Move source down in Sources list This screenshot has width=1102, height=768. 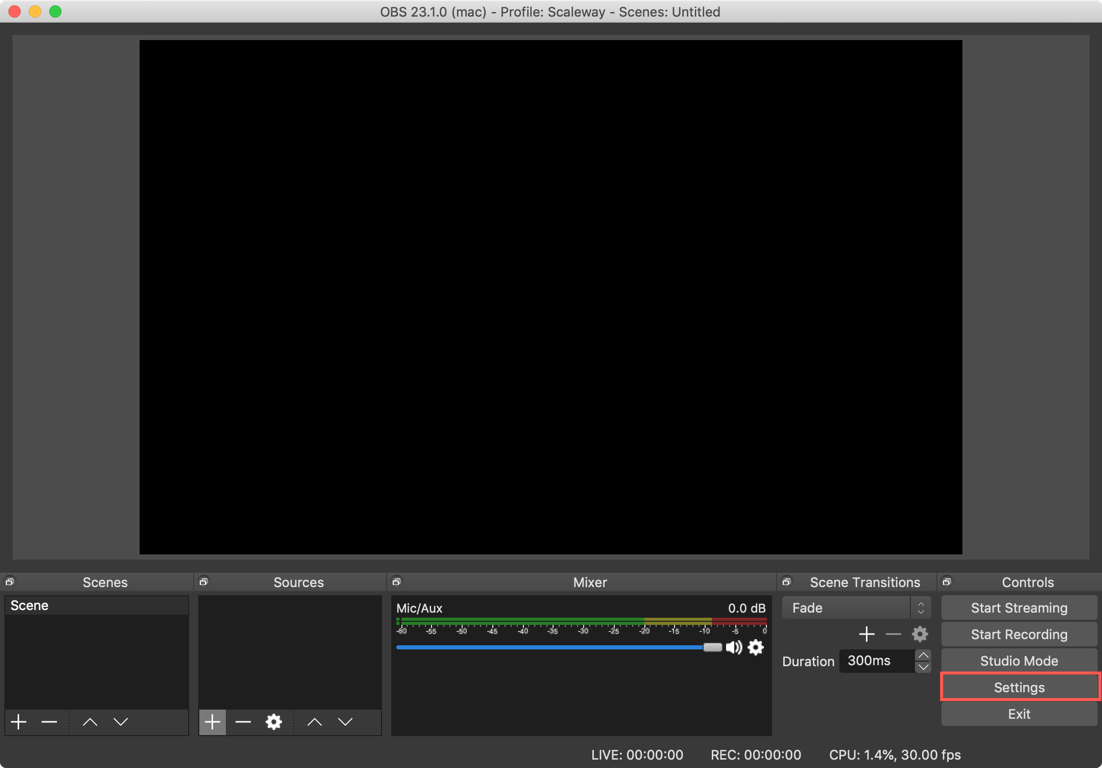point(345,722)
